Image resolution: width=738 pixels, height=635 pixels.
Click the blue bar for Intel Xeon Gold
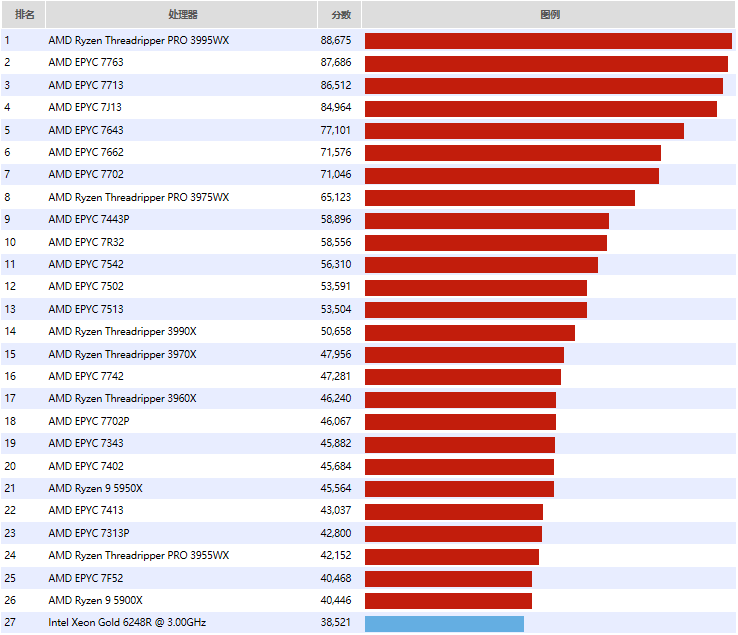pyautogui.click(x=444, y=623)
